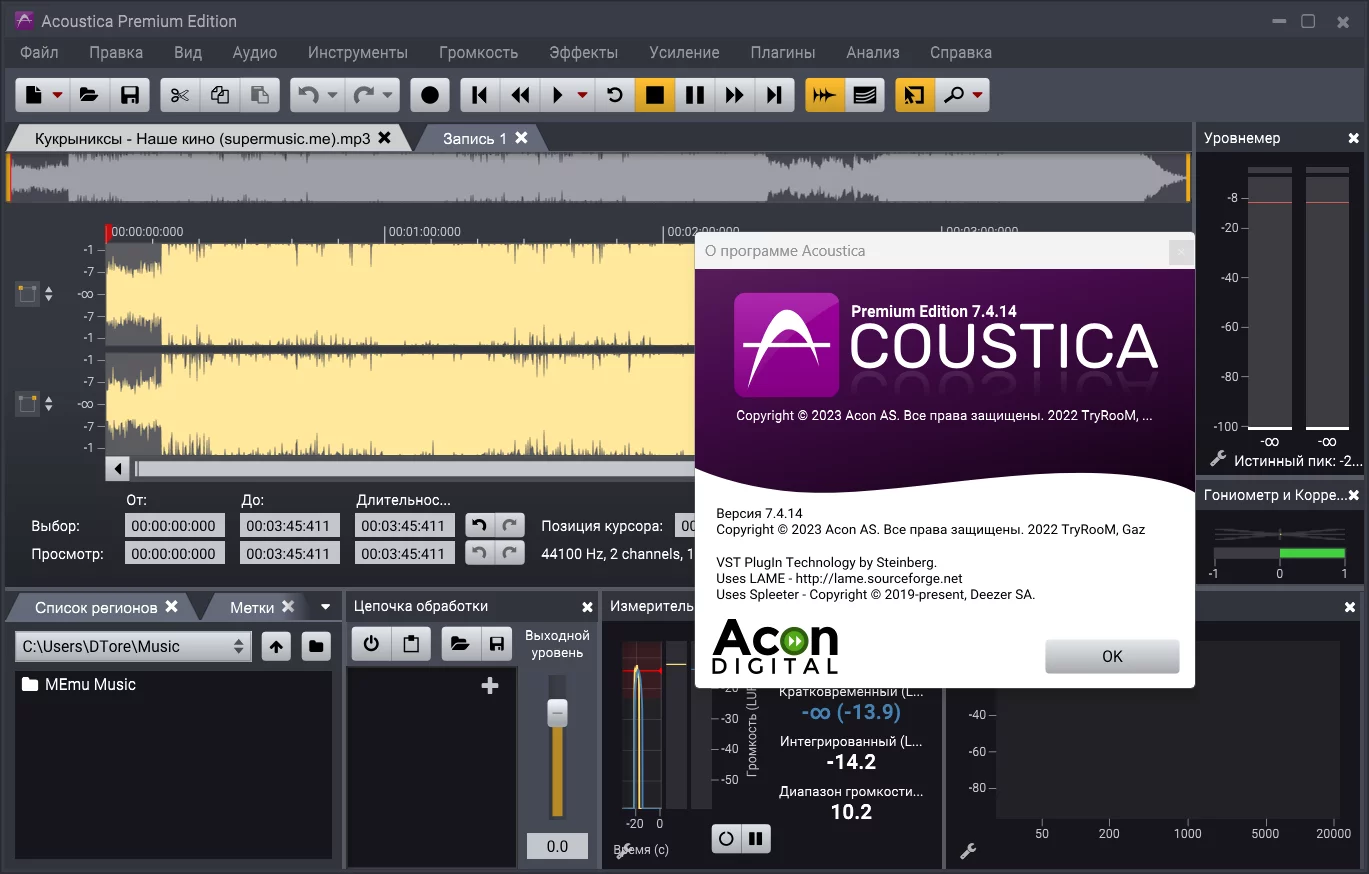Toggle the spectral view mode
Viewport: 1369px width, 874px height.
(865, 95)
